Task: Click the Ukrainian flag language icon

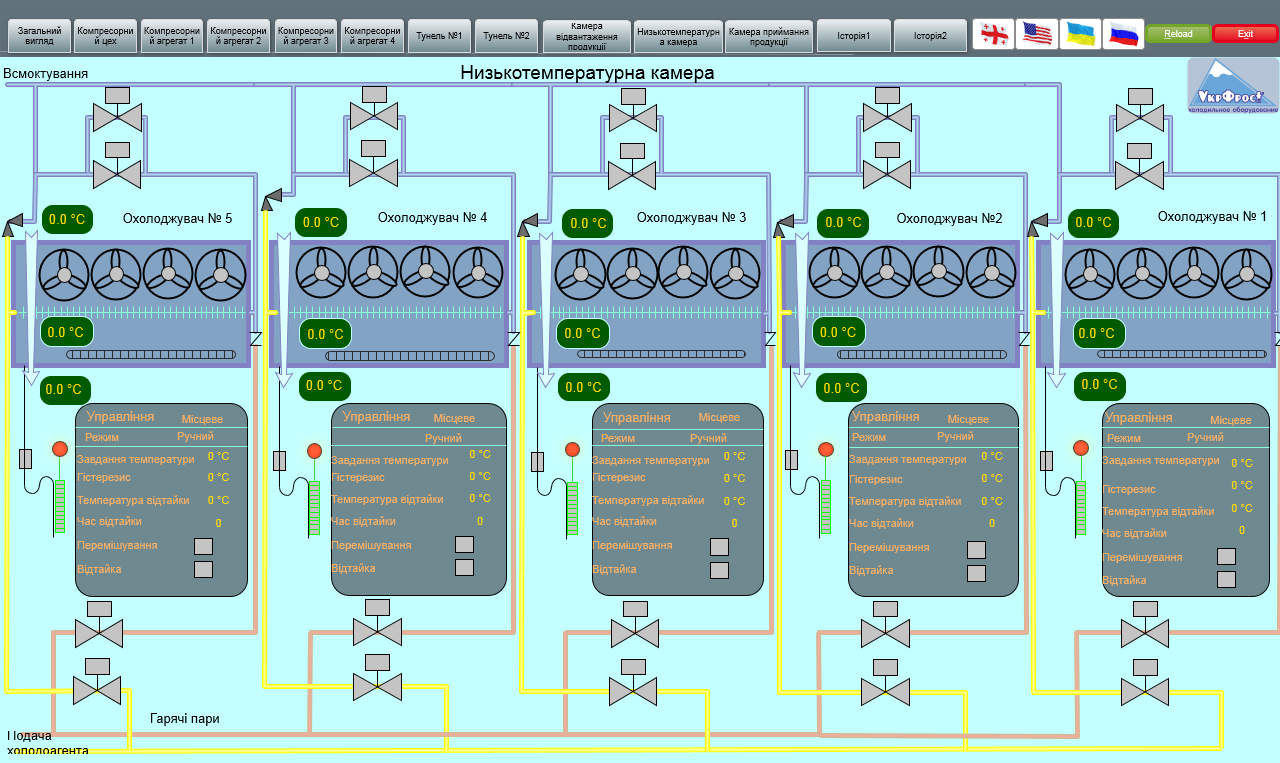Action: pos(1080,34)
